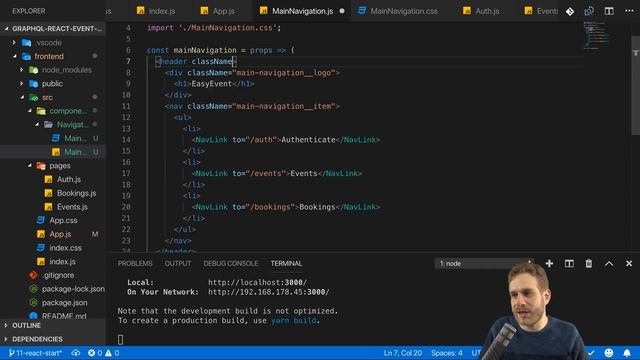
Task: Open the warnings count in status bar
Action: [112, 353]
